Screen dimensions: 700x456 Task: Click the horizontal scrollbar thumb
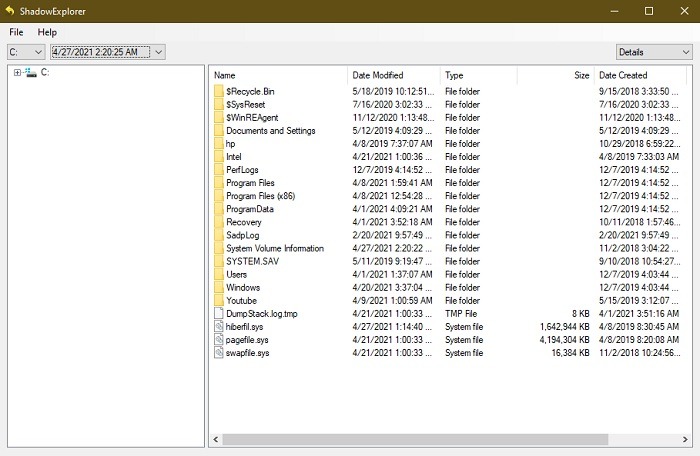click(415, 439)
